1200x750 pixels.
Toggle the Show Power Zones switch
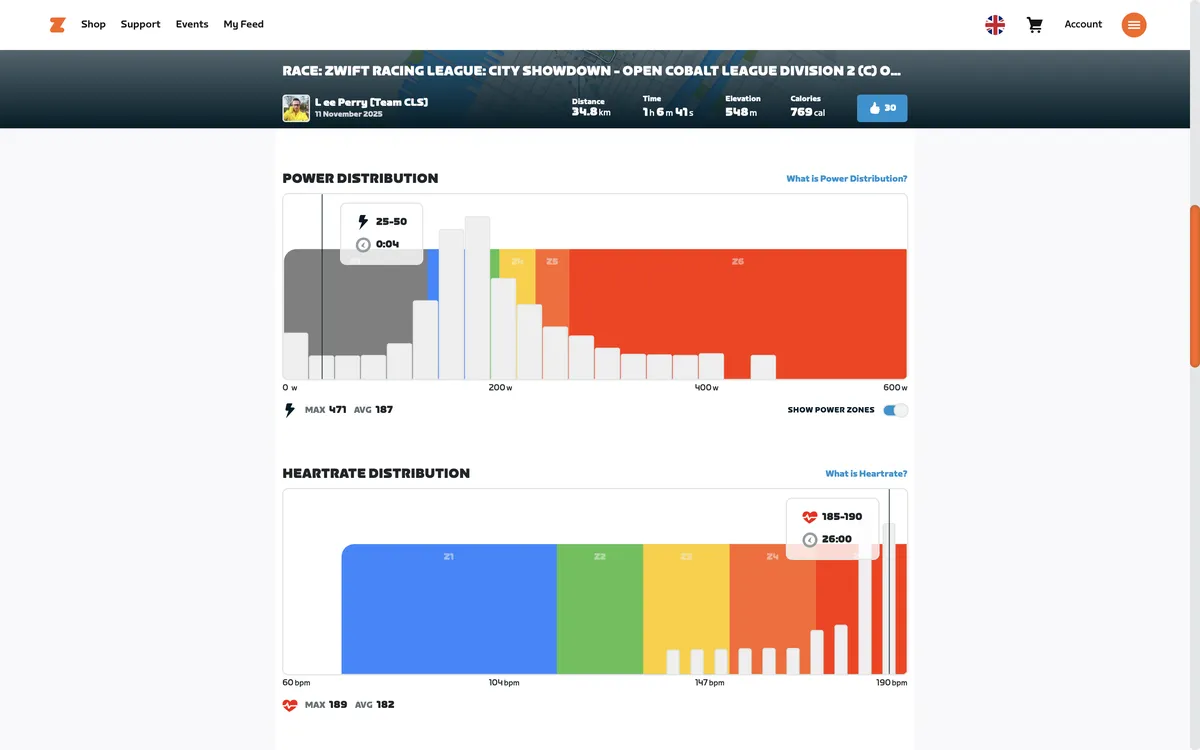coord(896,410)
